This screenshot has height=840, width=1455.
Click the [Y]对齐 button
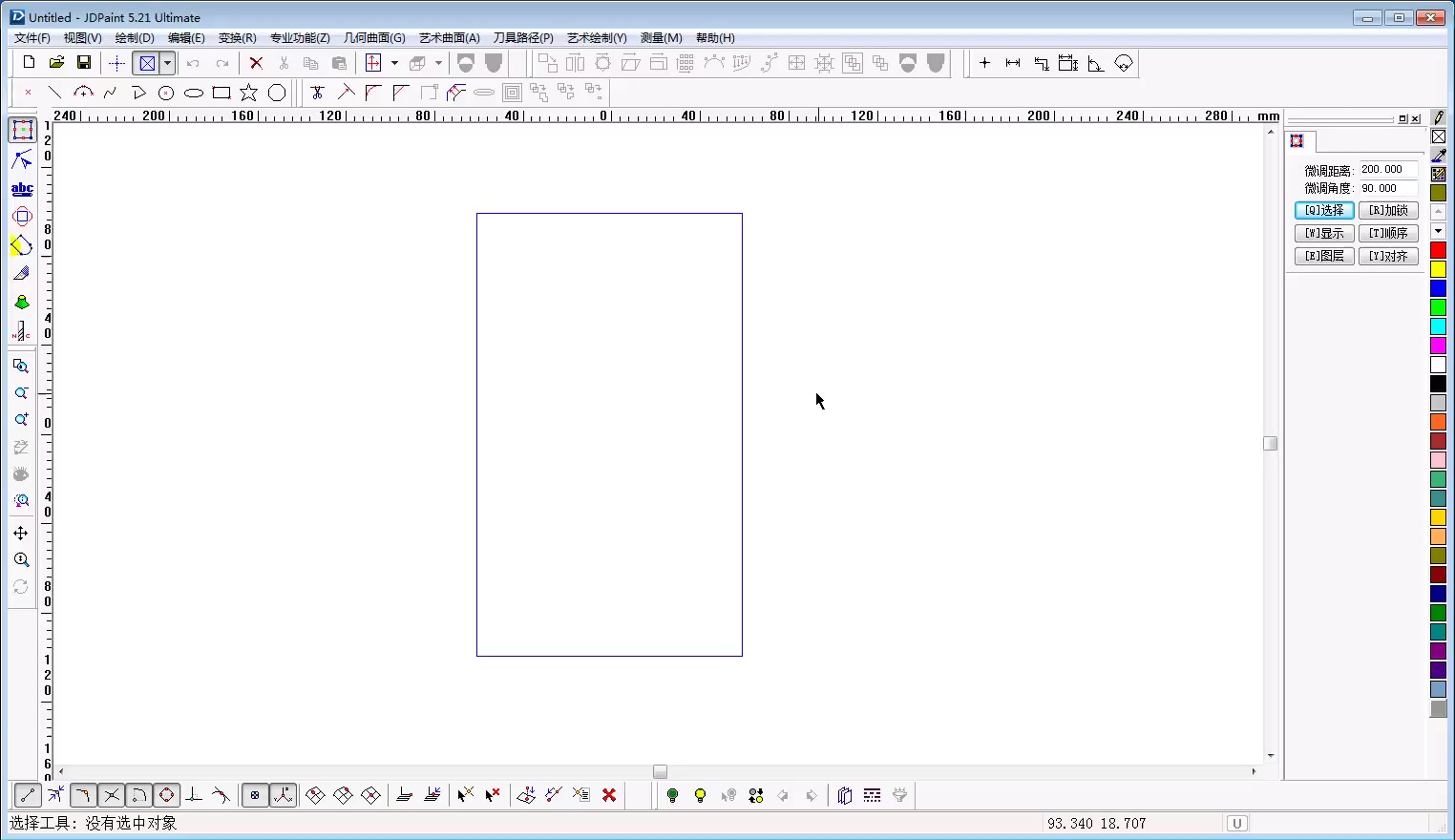click(1388, 256)
